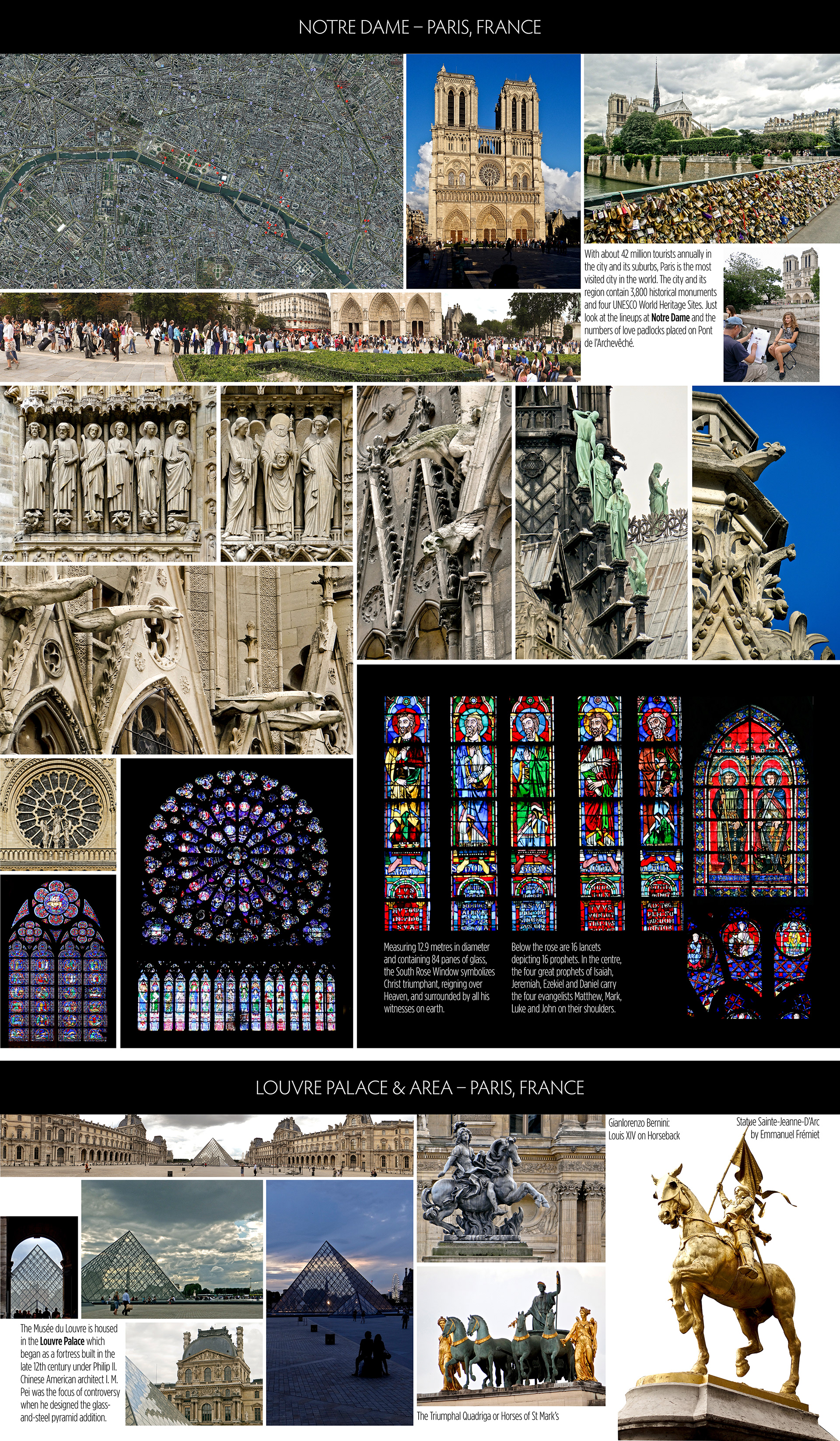This screenshot has width=840, height=1441.
Task: Click the NOTRE DAME – PARIS, FRANCE heading
Action: [420, 28]
